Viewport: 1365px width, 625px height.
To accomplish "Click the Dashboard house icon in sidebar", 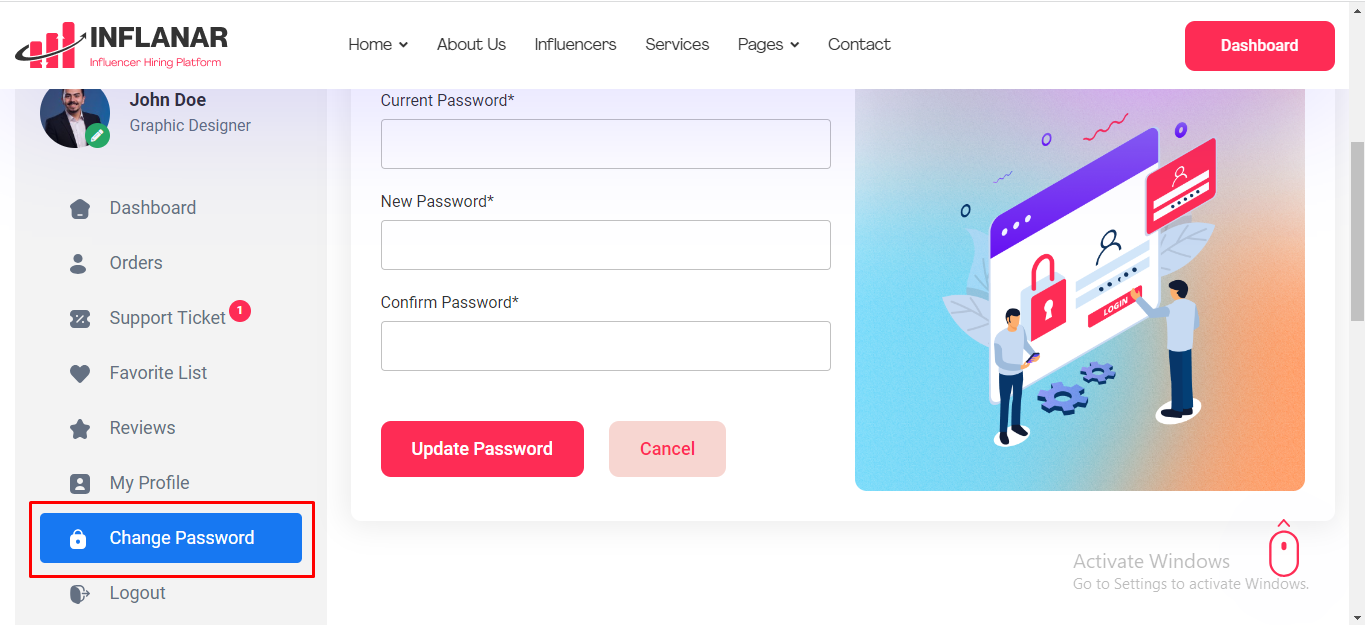I will coord(80,209).
